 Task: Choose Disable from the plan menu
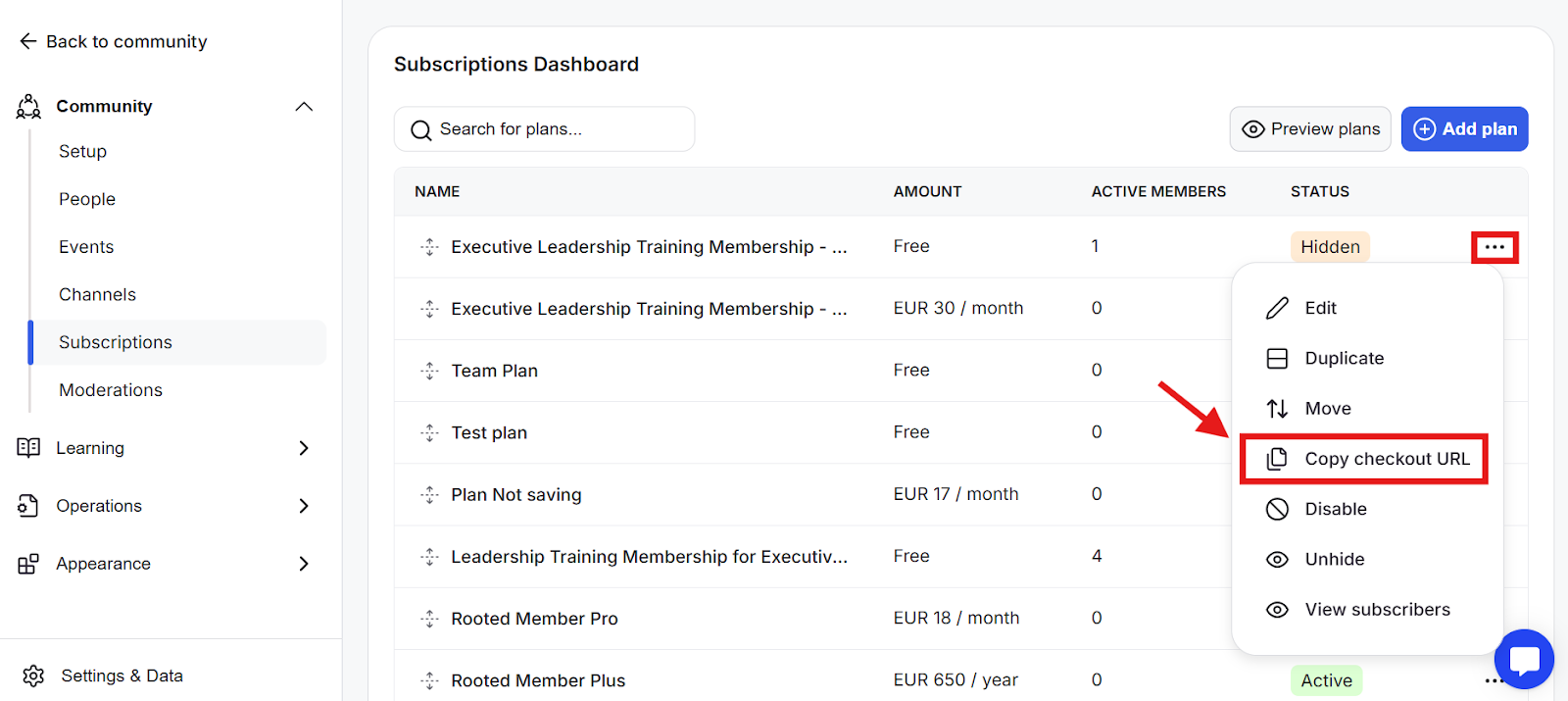1335,509
